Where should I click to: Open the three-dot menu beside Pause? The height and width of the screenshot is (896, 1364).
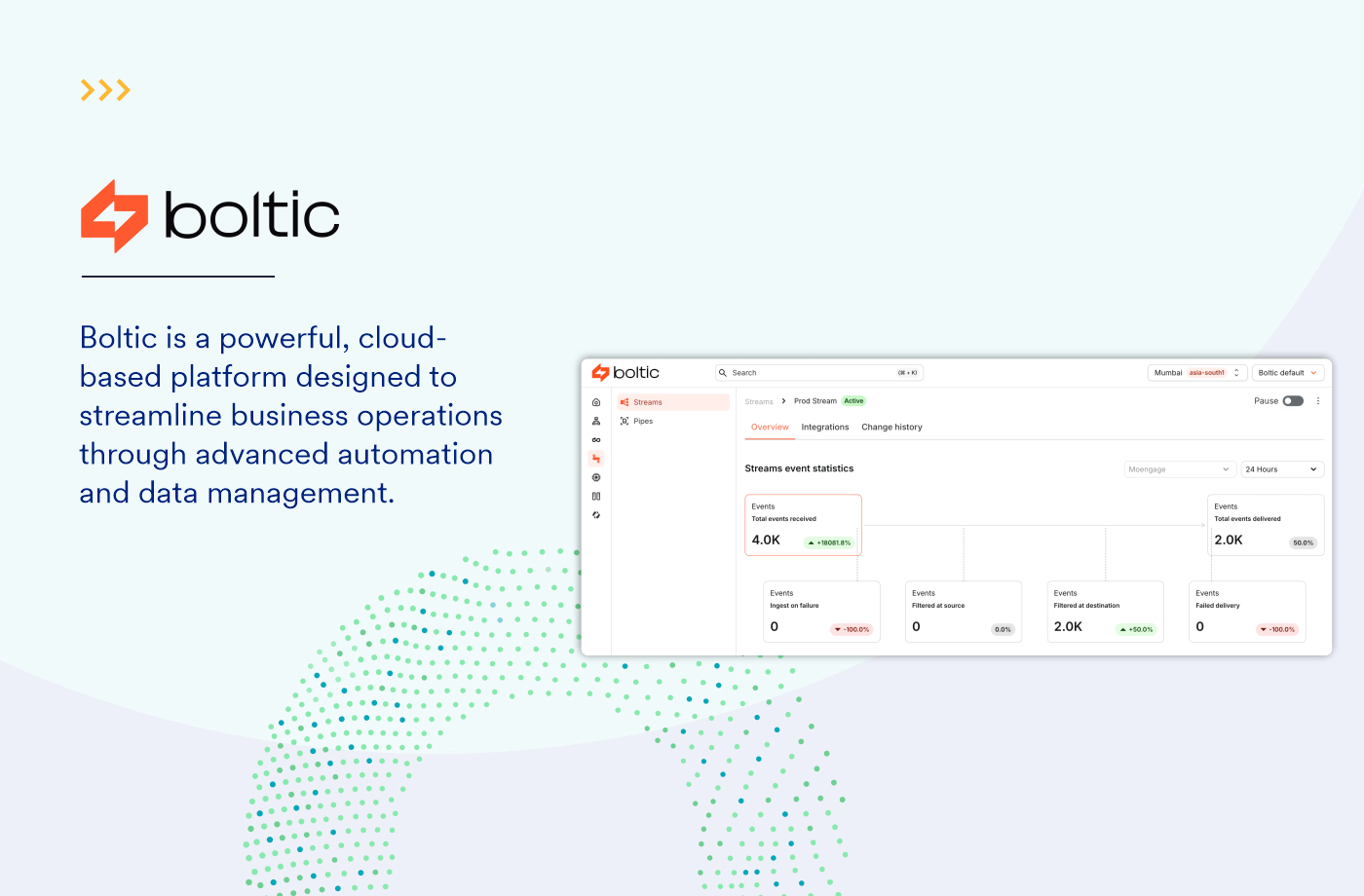tap(1318, 401)
